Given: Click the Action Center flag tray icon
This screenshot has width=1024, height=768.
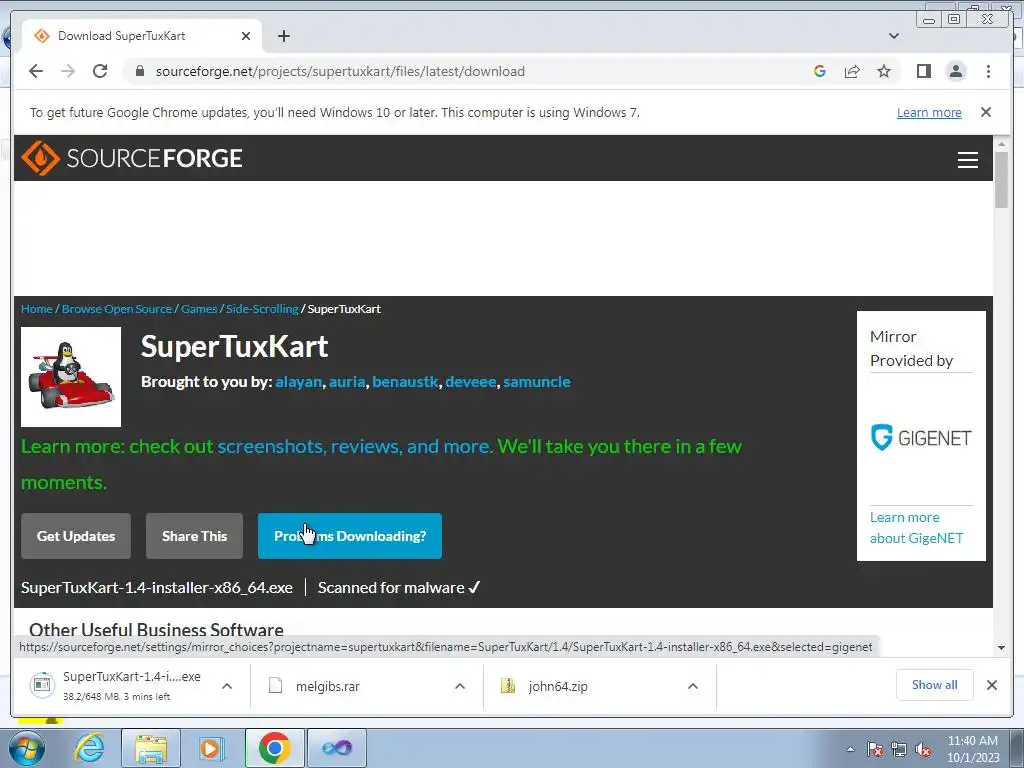Looking at the screenshot, I should point(875,749).
